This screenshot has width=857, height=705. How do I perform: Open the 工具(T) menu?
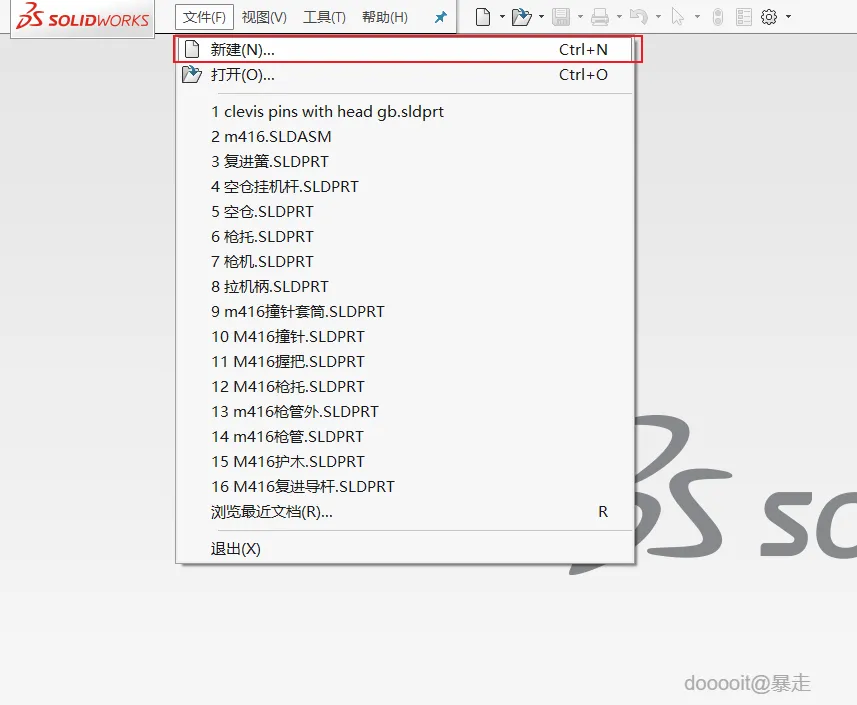(x=324, y=17)
